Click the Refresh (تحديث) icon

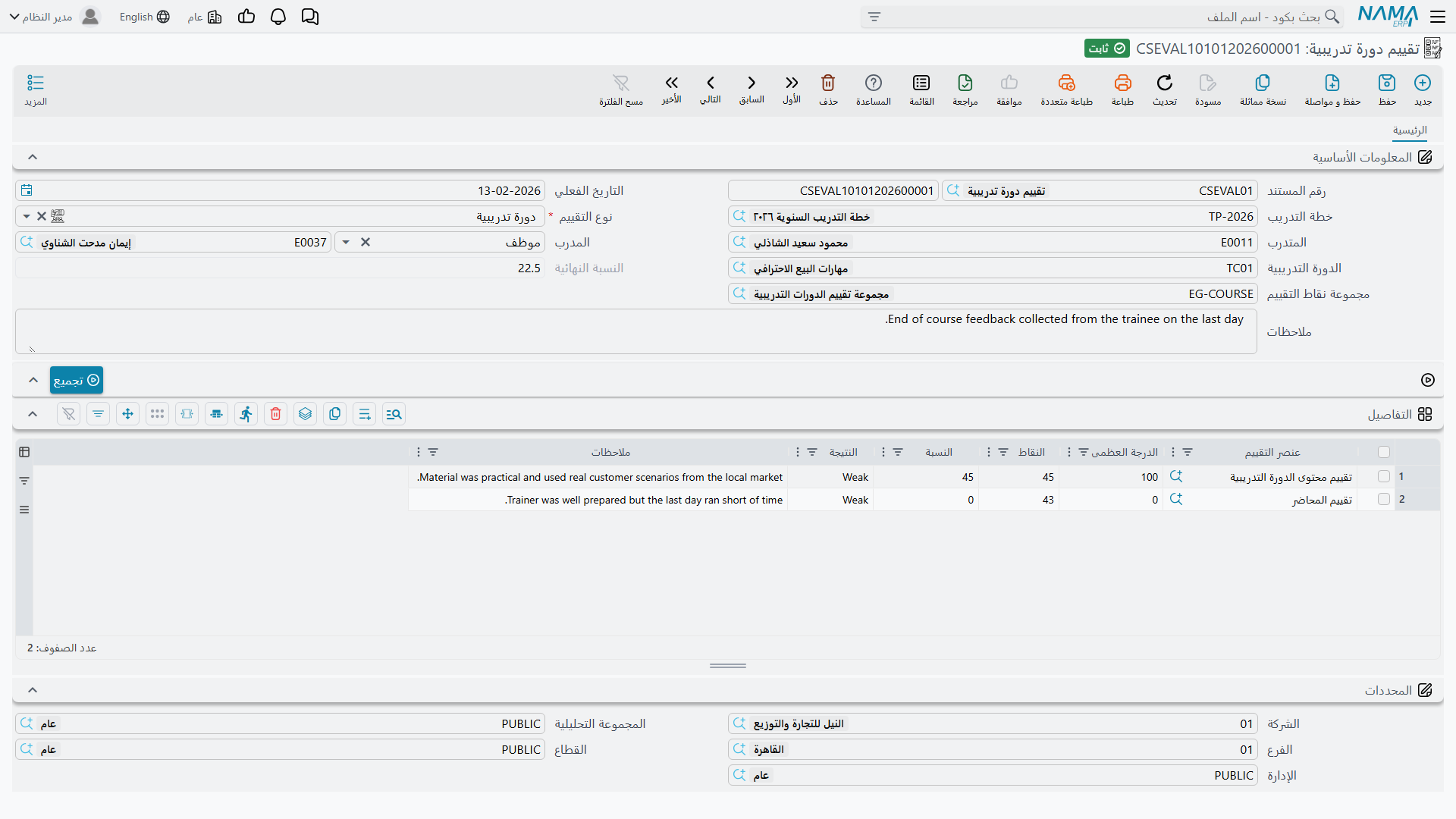click(x=1165, y=83)
